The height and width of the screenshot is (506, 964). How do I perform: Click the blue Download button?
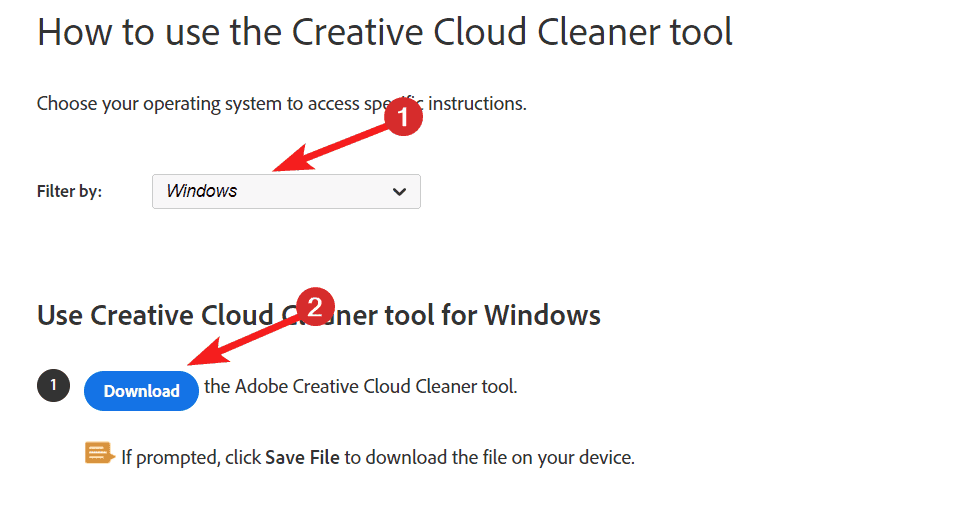pyautogui.click(x=141, y=390)
